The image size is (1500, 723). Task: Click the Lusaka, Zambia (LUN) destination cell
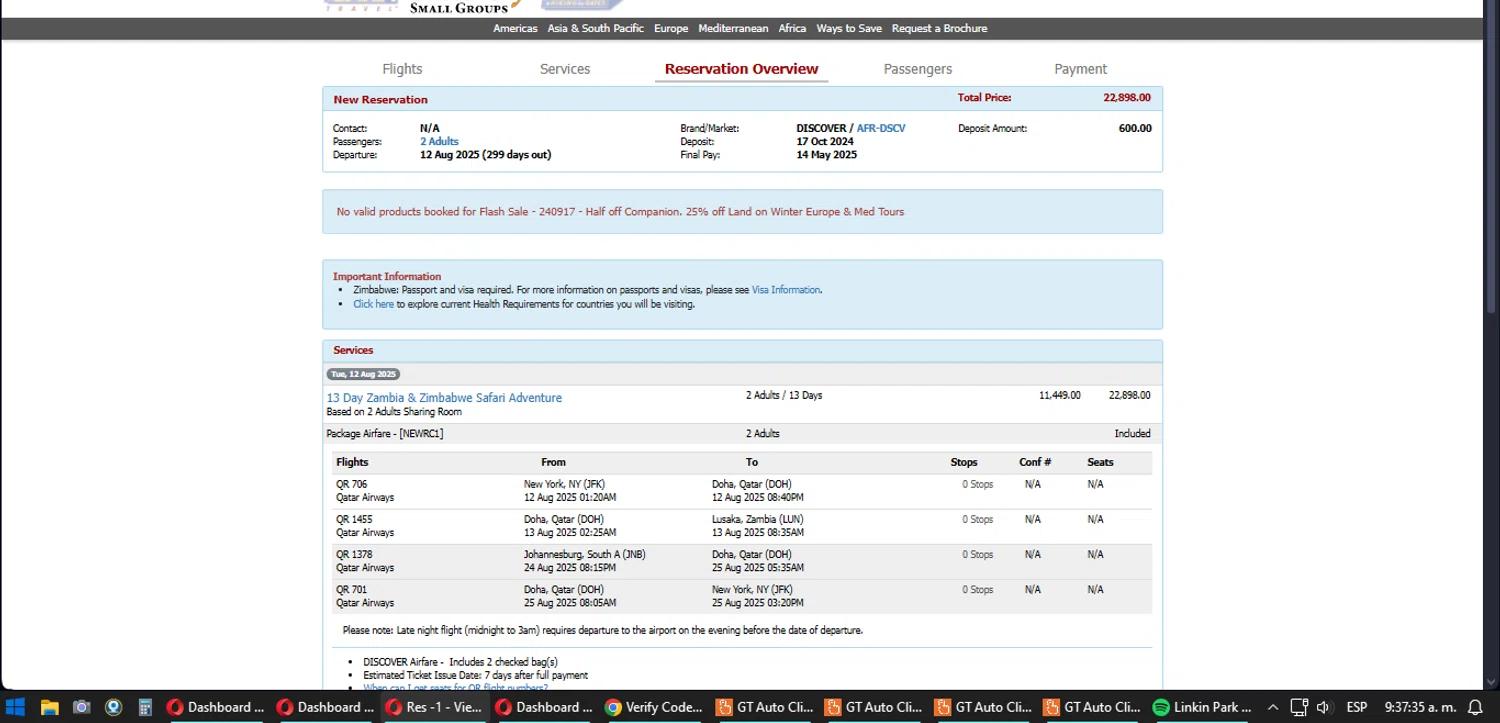click(757, 519)
